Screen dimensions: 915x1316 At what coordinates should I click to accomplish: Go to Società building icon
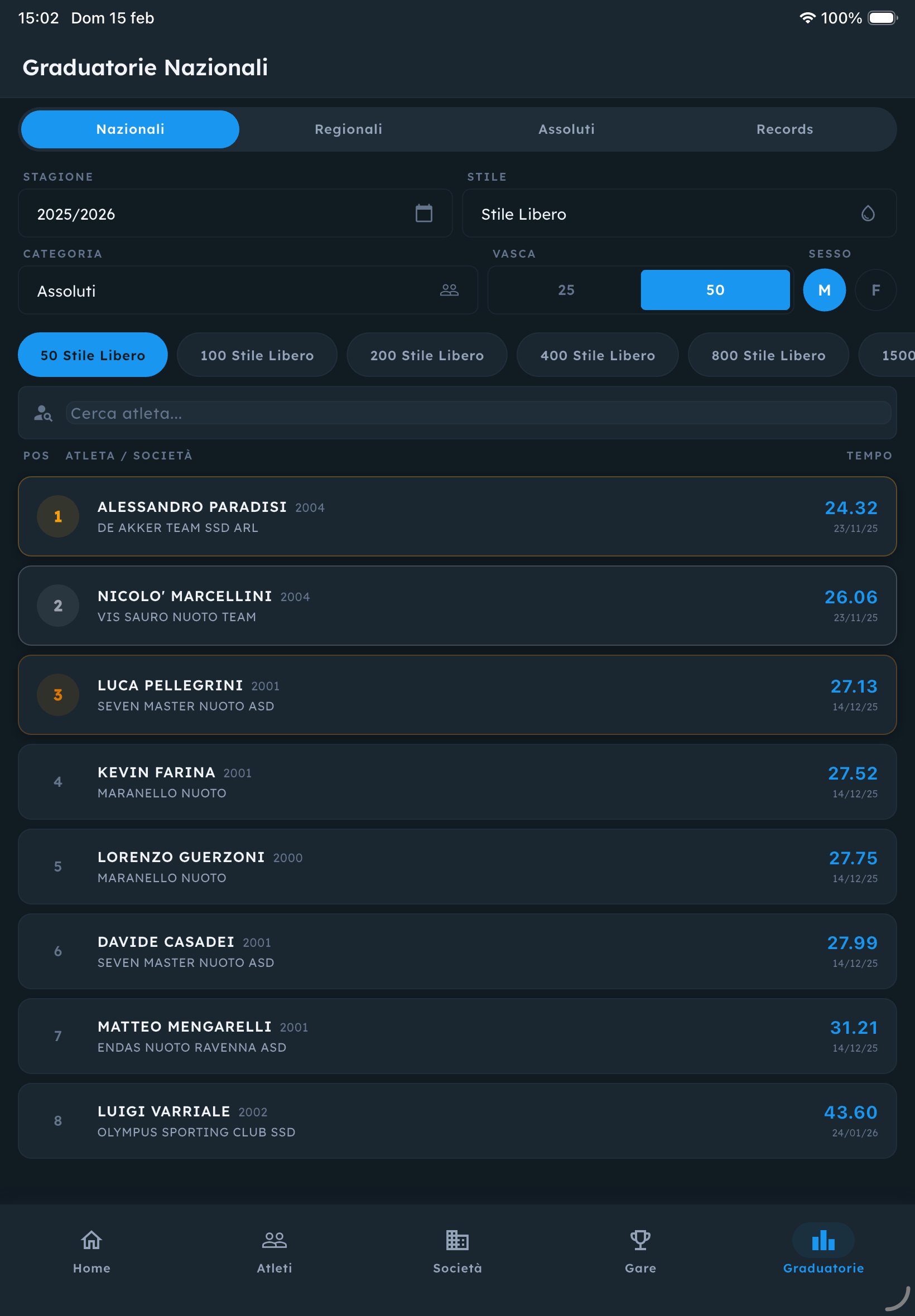457,1240
